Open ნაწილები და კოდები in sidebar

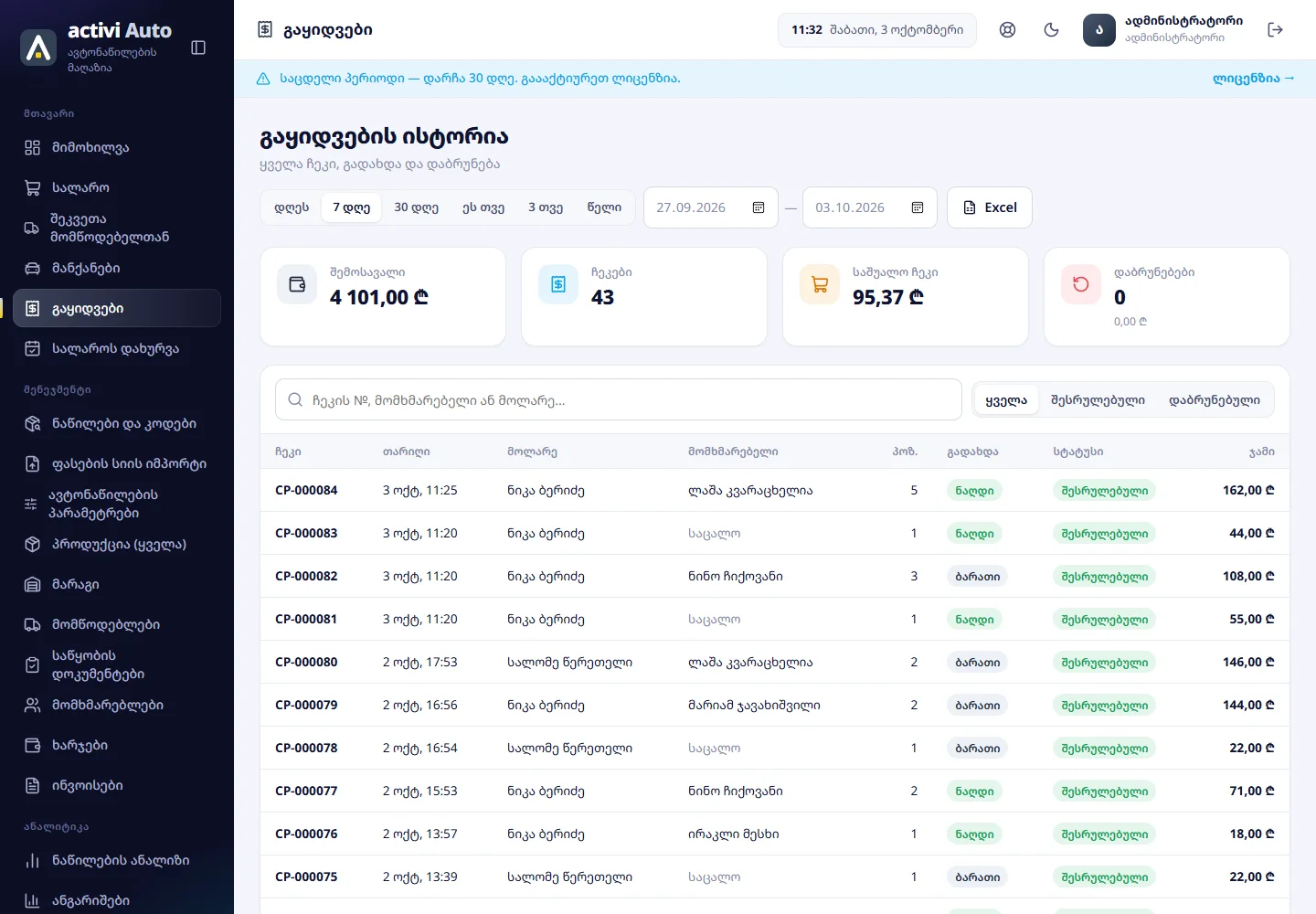[x=117, y=423]
